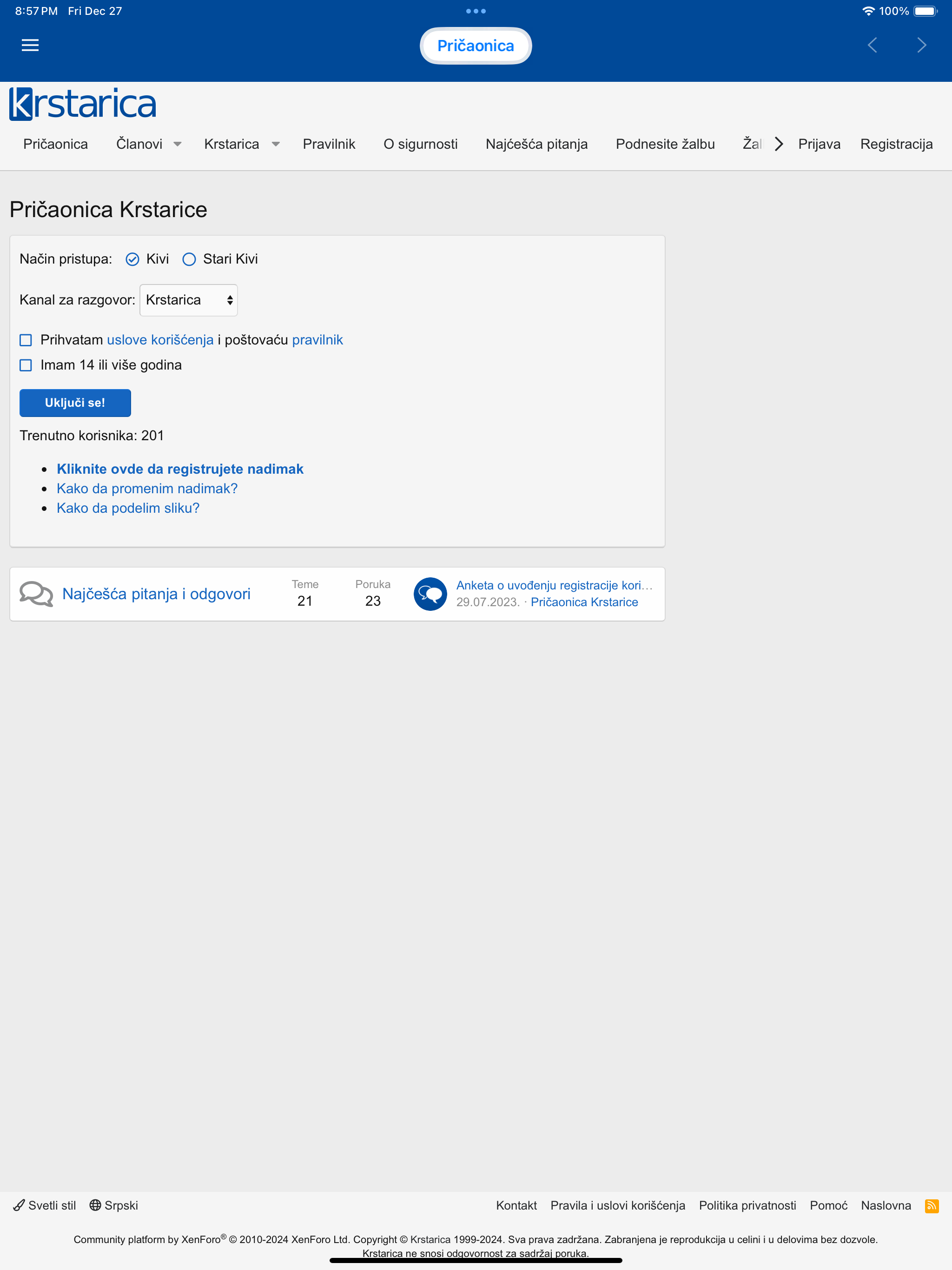This screenshot has width=952, height=1270.
Task: Click the Poruka count 23
Action: pyautogui.click(x=373, y=601)
